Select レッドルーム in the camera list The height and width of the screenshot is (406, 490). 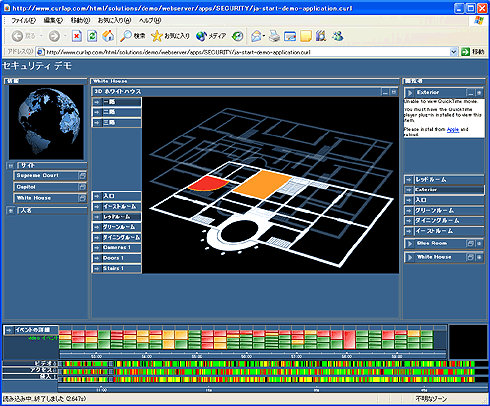pos(444,180)
